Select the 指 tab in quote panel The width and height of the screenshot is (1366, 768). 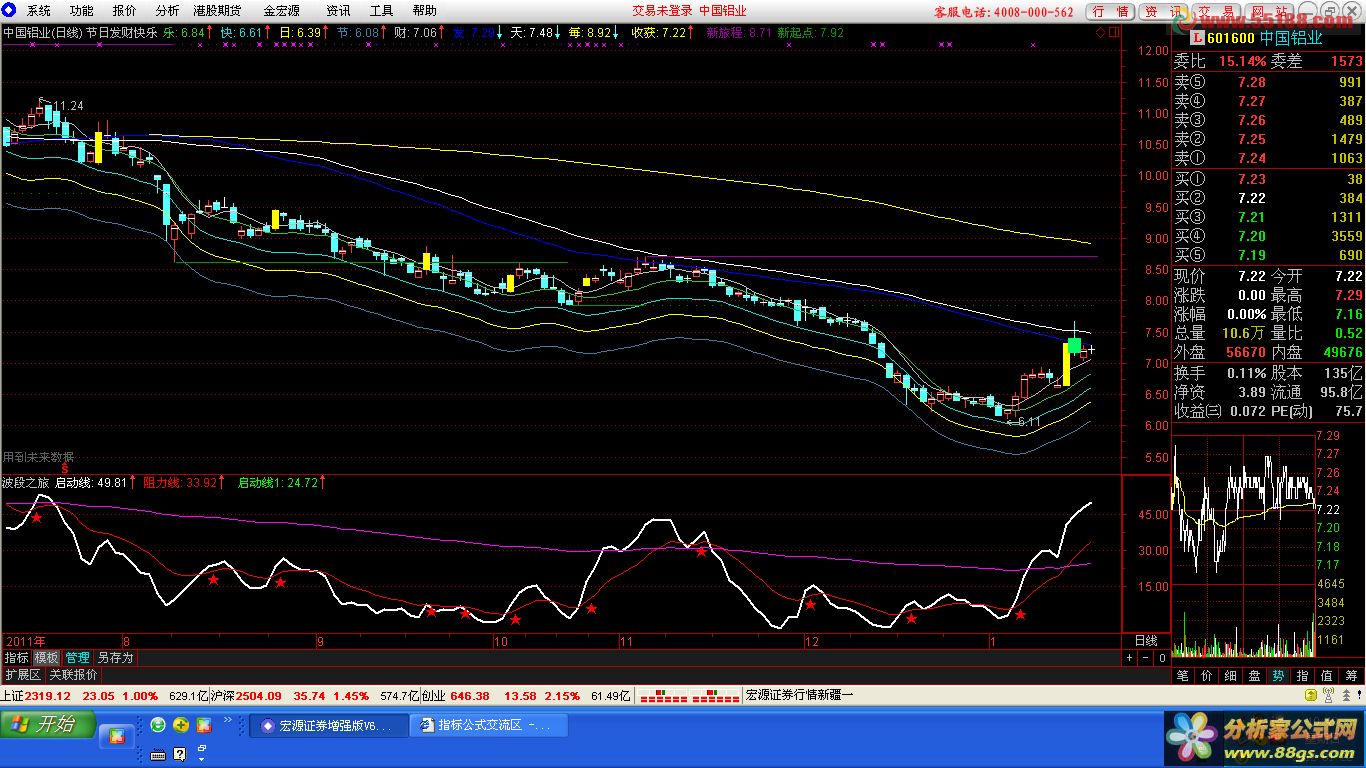point(1302,676)
